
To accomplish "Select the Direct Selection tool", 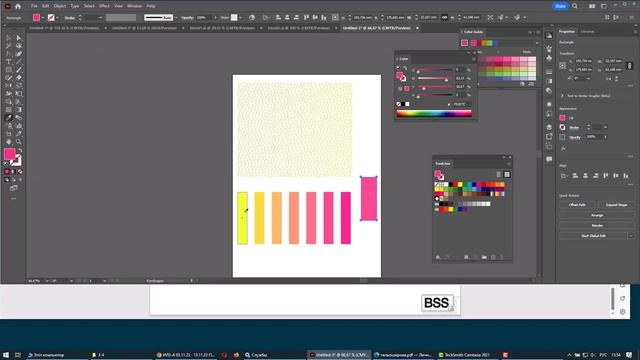I will [19, 38].
